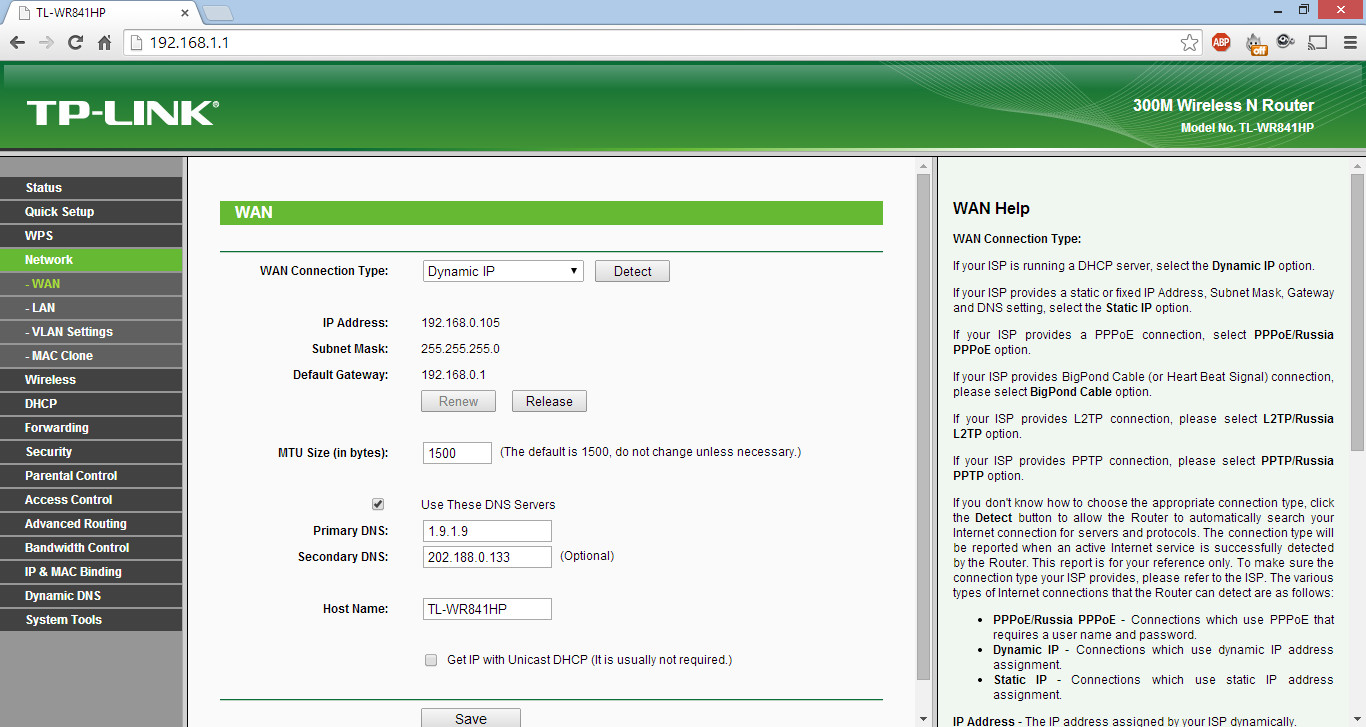Viewport: 1366px width, 727px height.
Task: Select the TL-WR841HP browser tab
Action: pyautogui.click(x=100, y=13)
